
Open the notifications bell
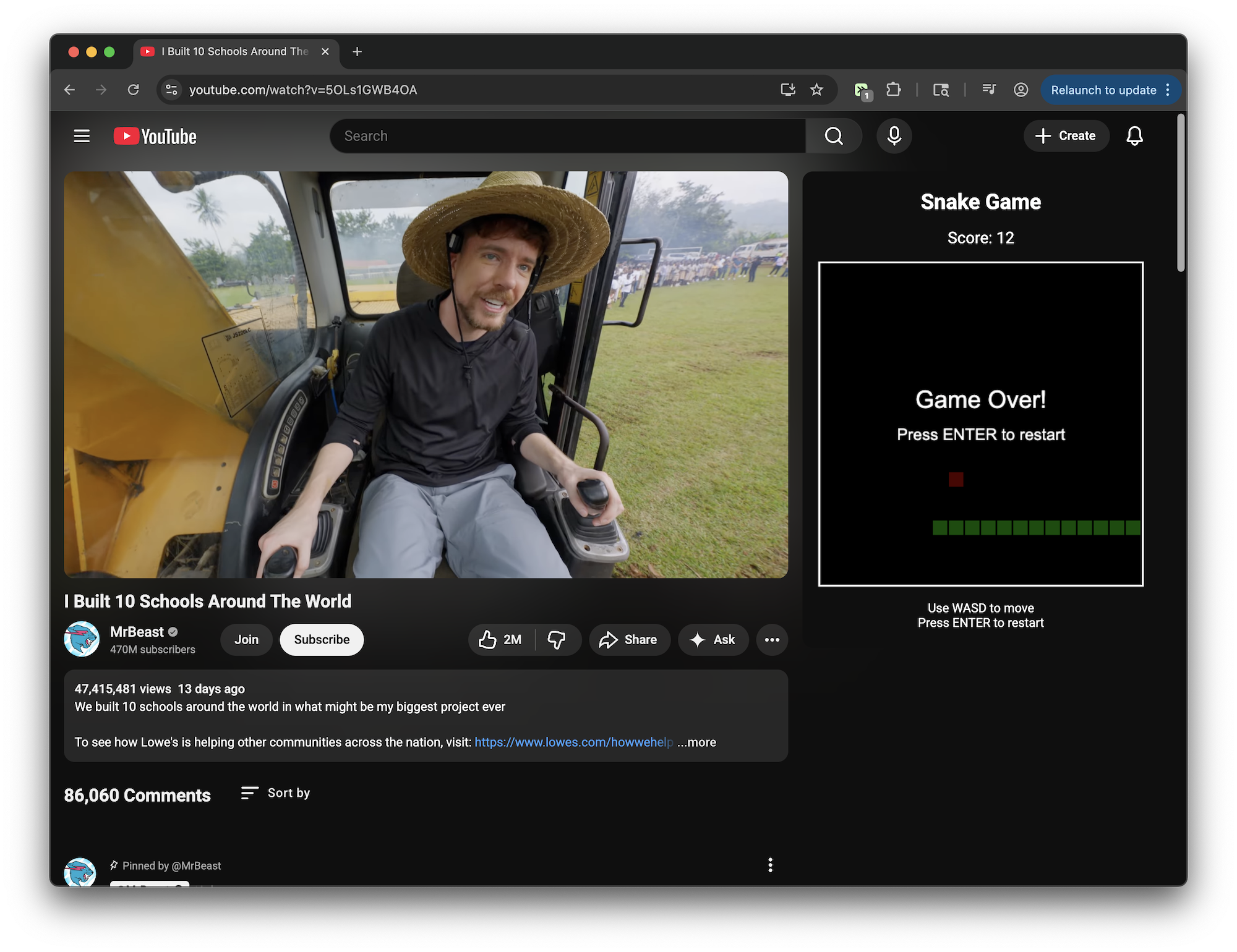coord(1134,136)
